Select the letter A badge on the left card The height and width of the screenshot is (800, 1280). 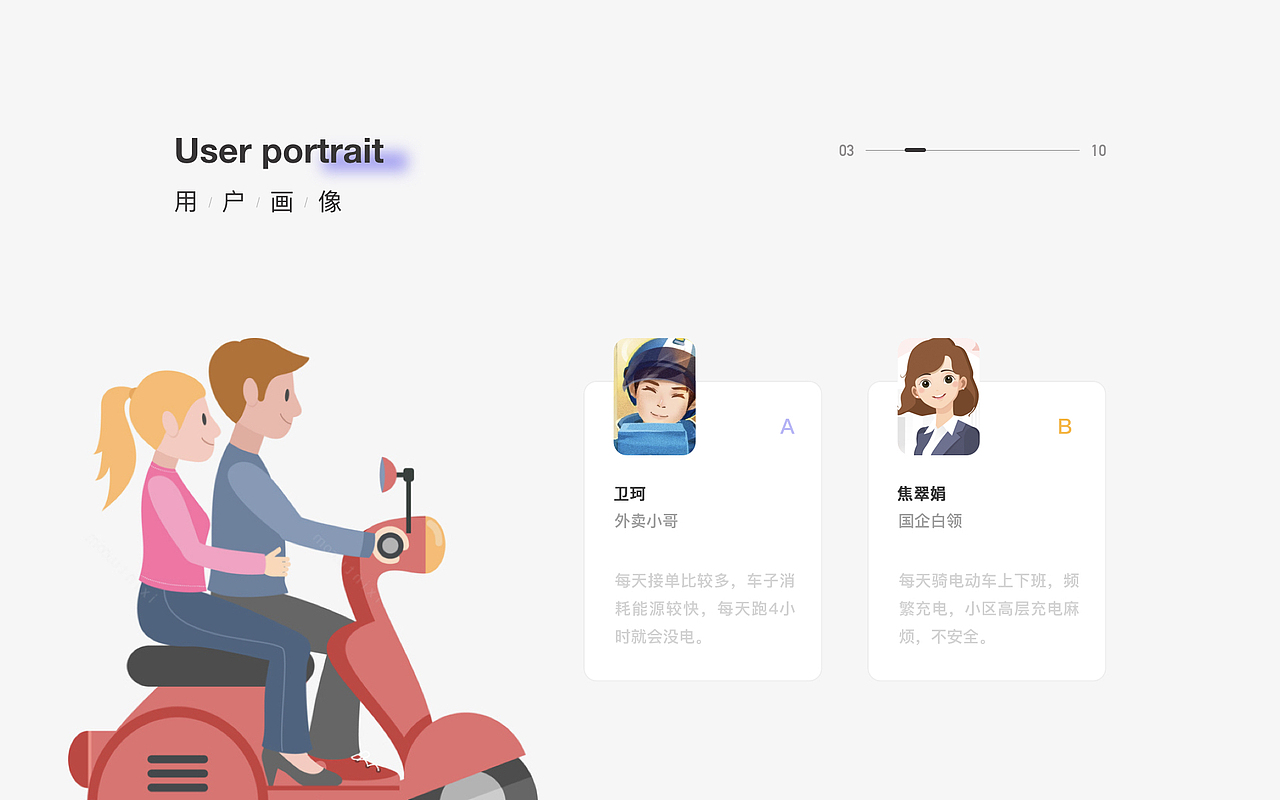tap(787, 426)
